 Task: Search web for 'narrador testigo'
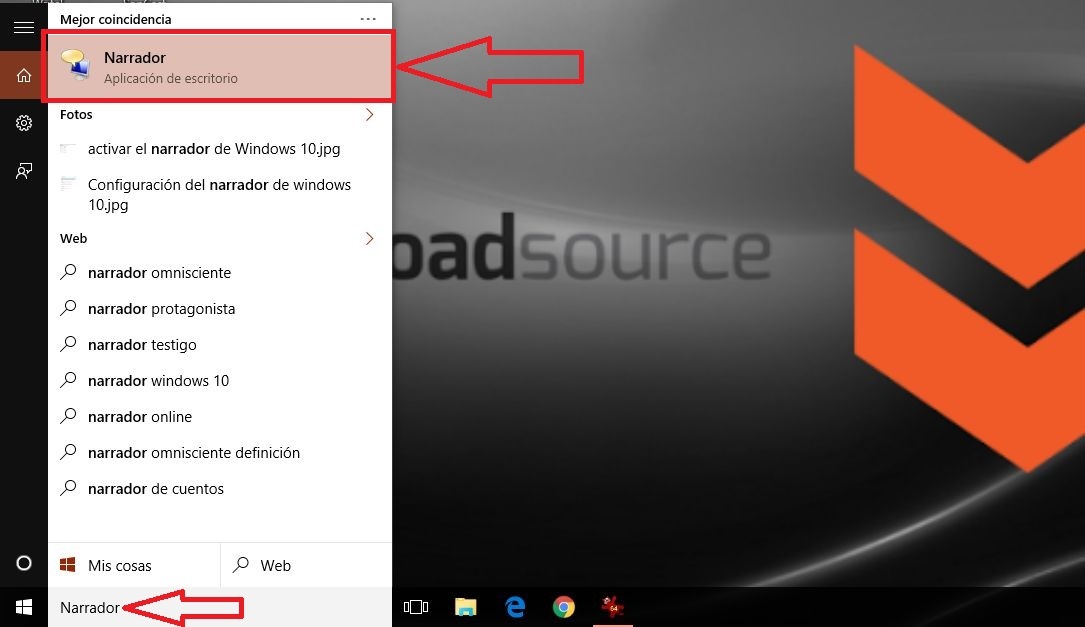pyautogui.click(x=220, y=345)
